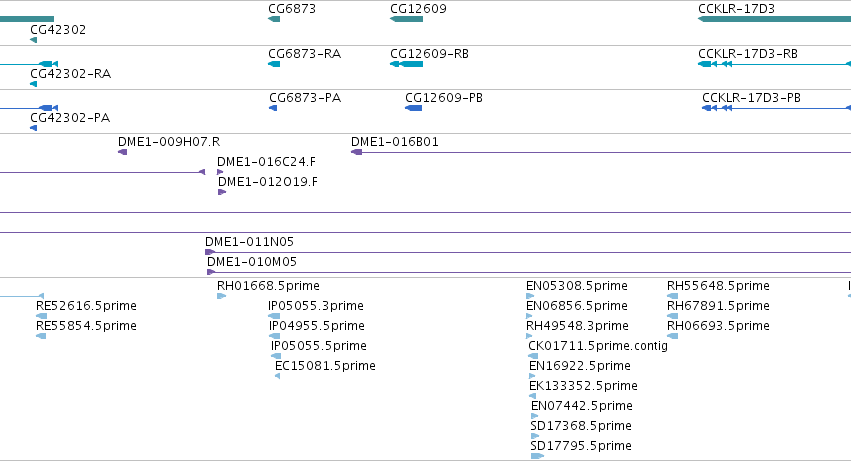Click the CK01711.5prime.contig label
The height and width of the screenshot is (461, 851).
tap(598, 346)
